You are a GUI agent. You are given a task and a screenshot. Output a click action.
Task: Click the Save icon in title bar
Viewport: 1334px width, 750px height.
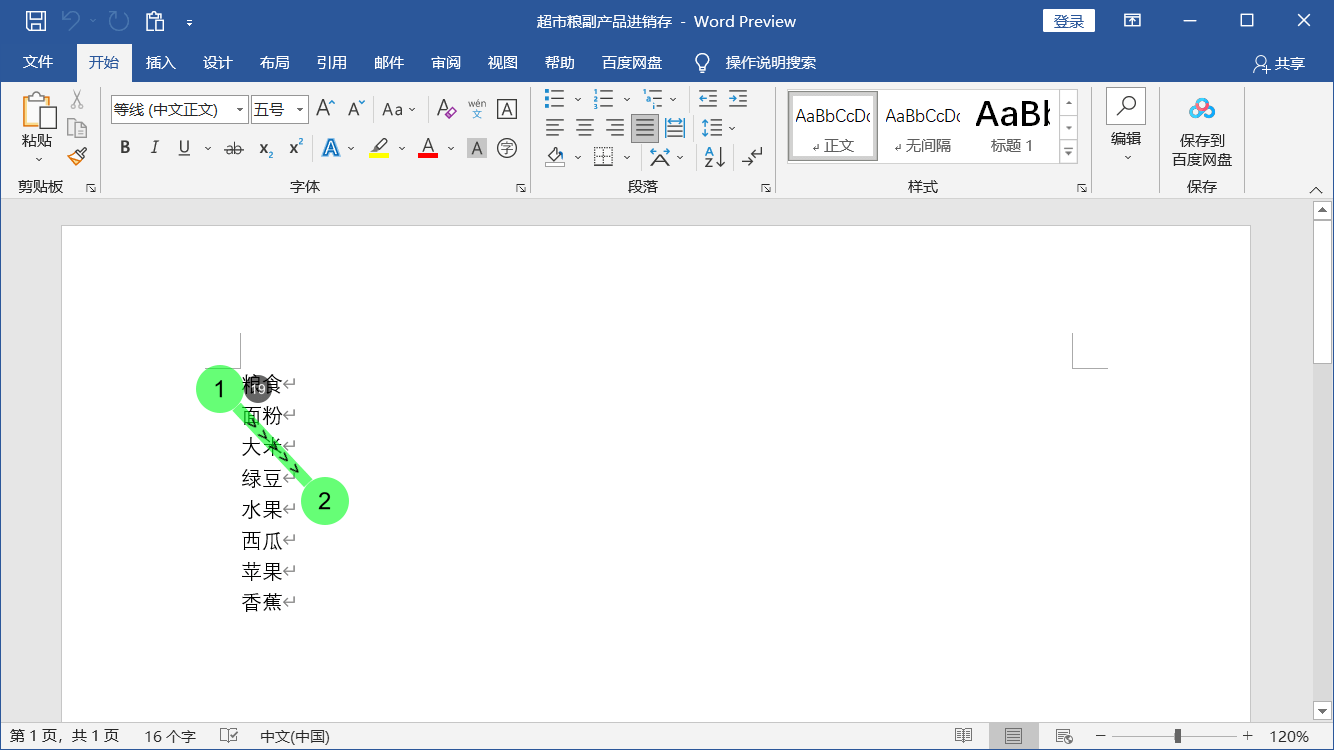tap(35, 21)
